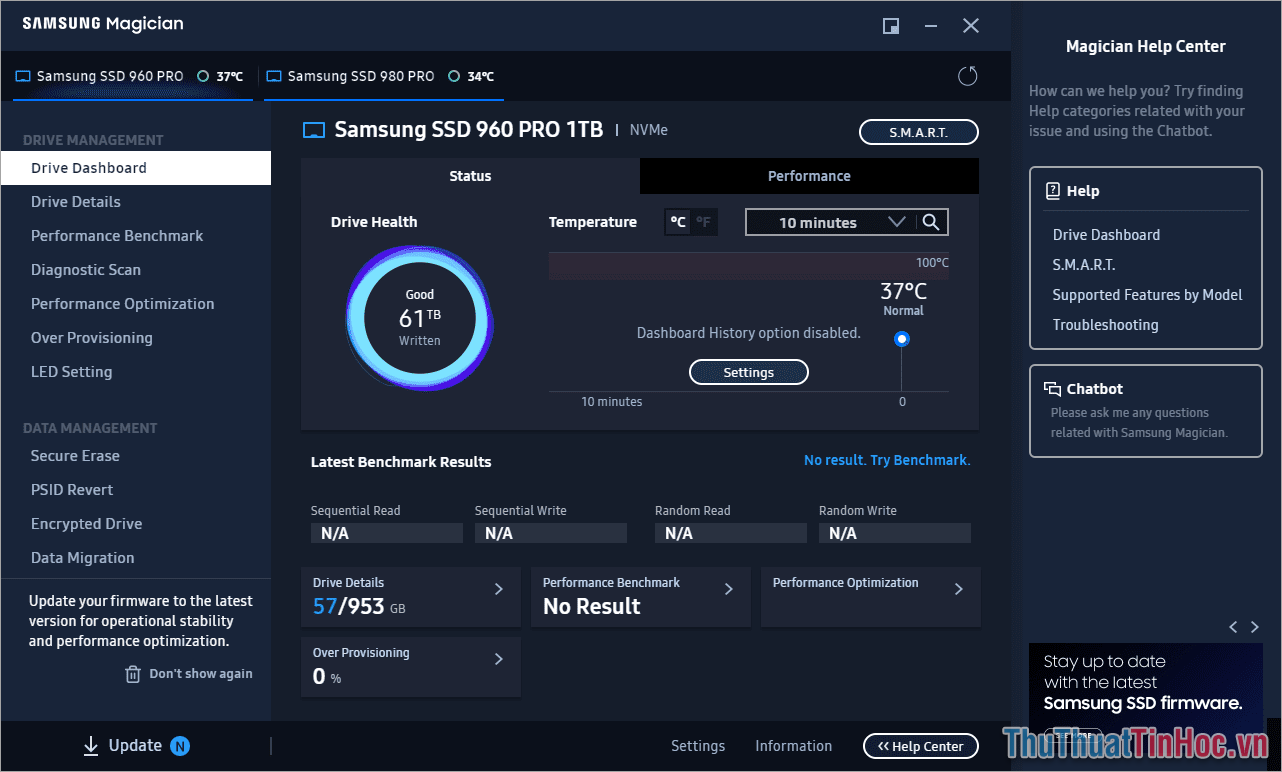Click the refresh icon near drive tabs
The height and width of the screenshot is (772, 1282).
tap(967, 76)
